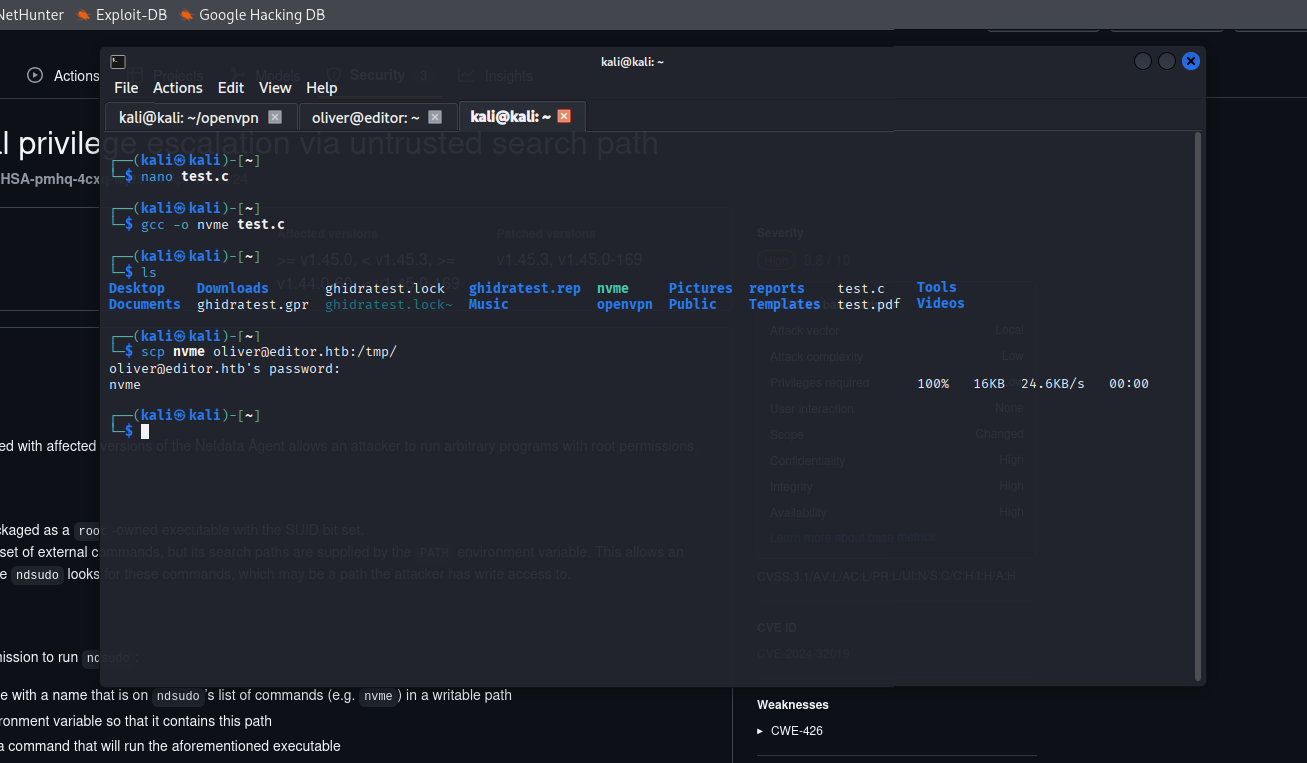1307x763 pixels.
Task: Select the kali@kali: ~ terminal tab
Action: (511, 117)
